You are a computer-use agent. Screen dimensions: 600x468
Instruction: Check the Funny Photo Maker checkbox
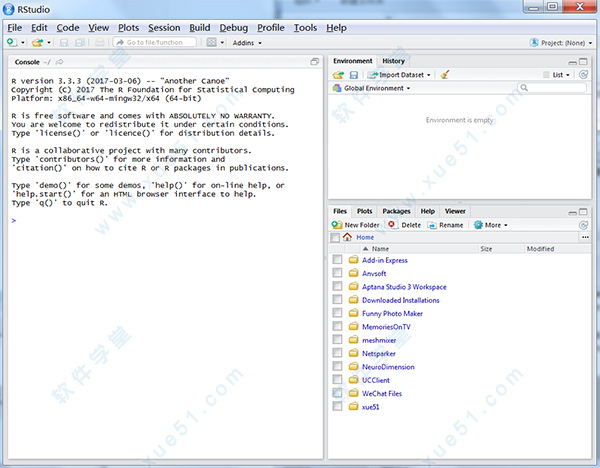(x=337, y=313)
